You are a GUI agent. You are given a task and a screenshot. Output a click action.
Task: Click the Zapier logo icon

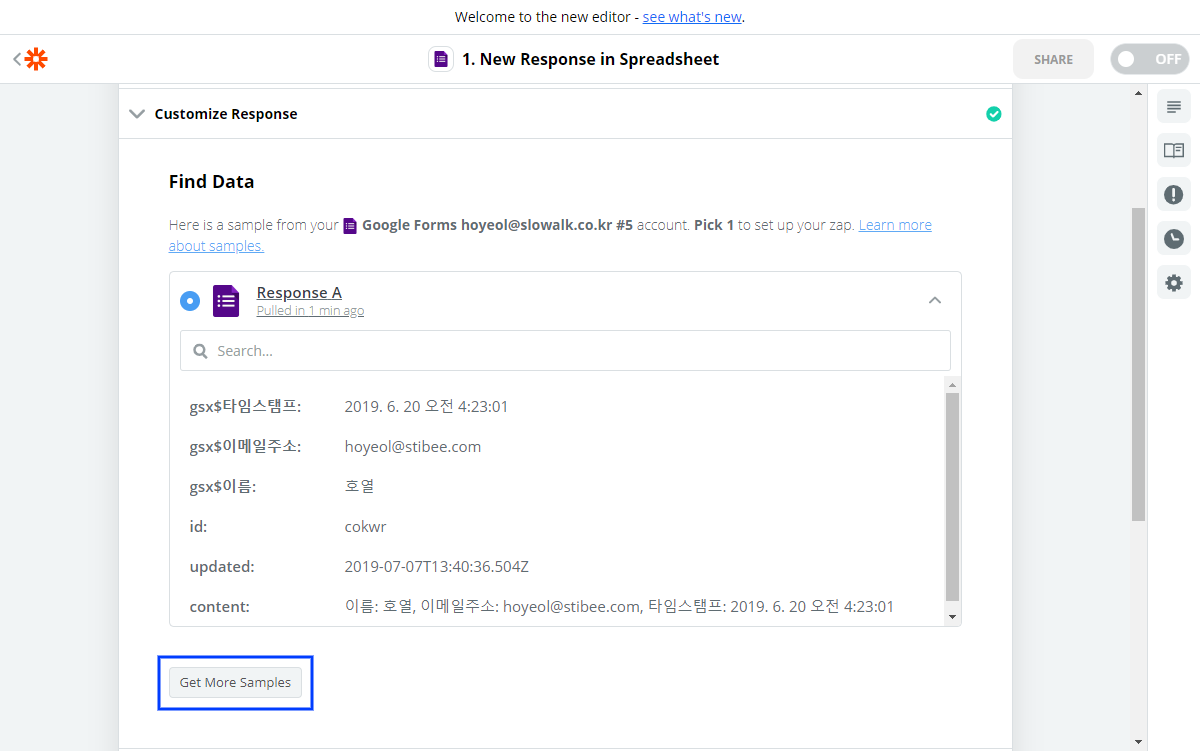(36, 59)
